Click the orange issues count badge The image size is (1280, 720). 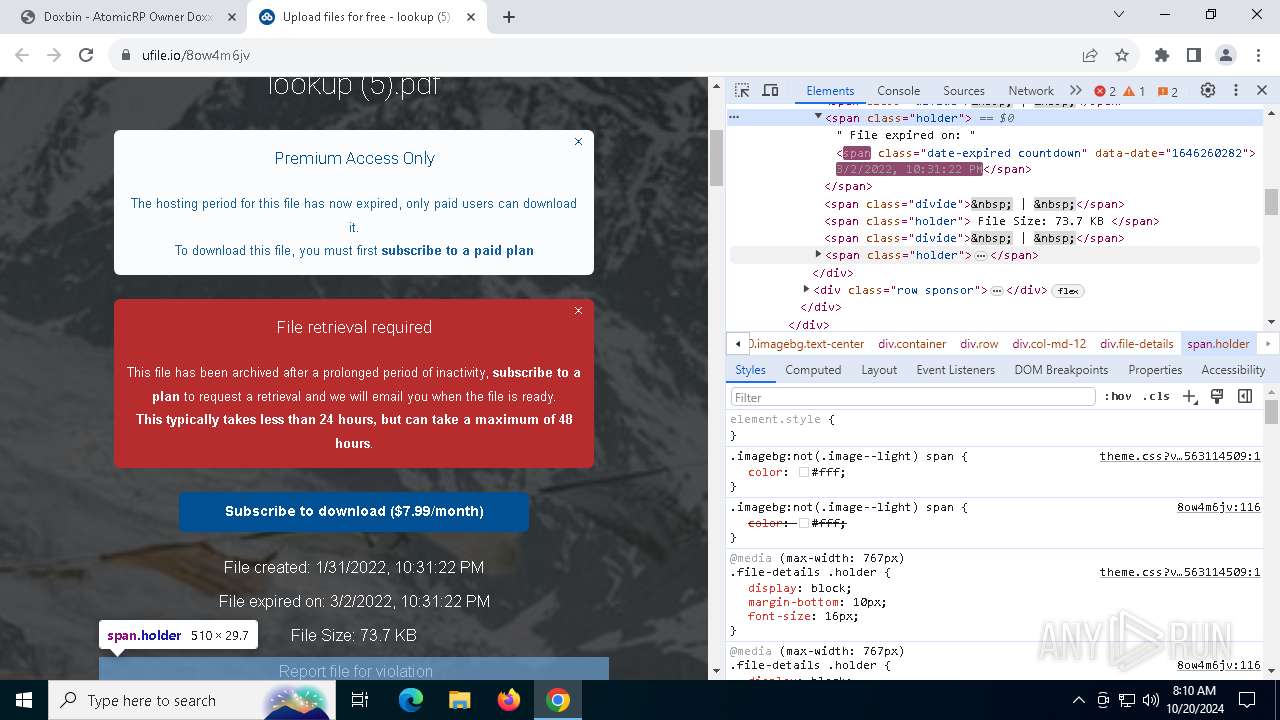pyautogui.click(x=1168, y=91)
